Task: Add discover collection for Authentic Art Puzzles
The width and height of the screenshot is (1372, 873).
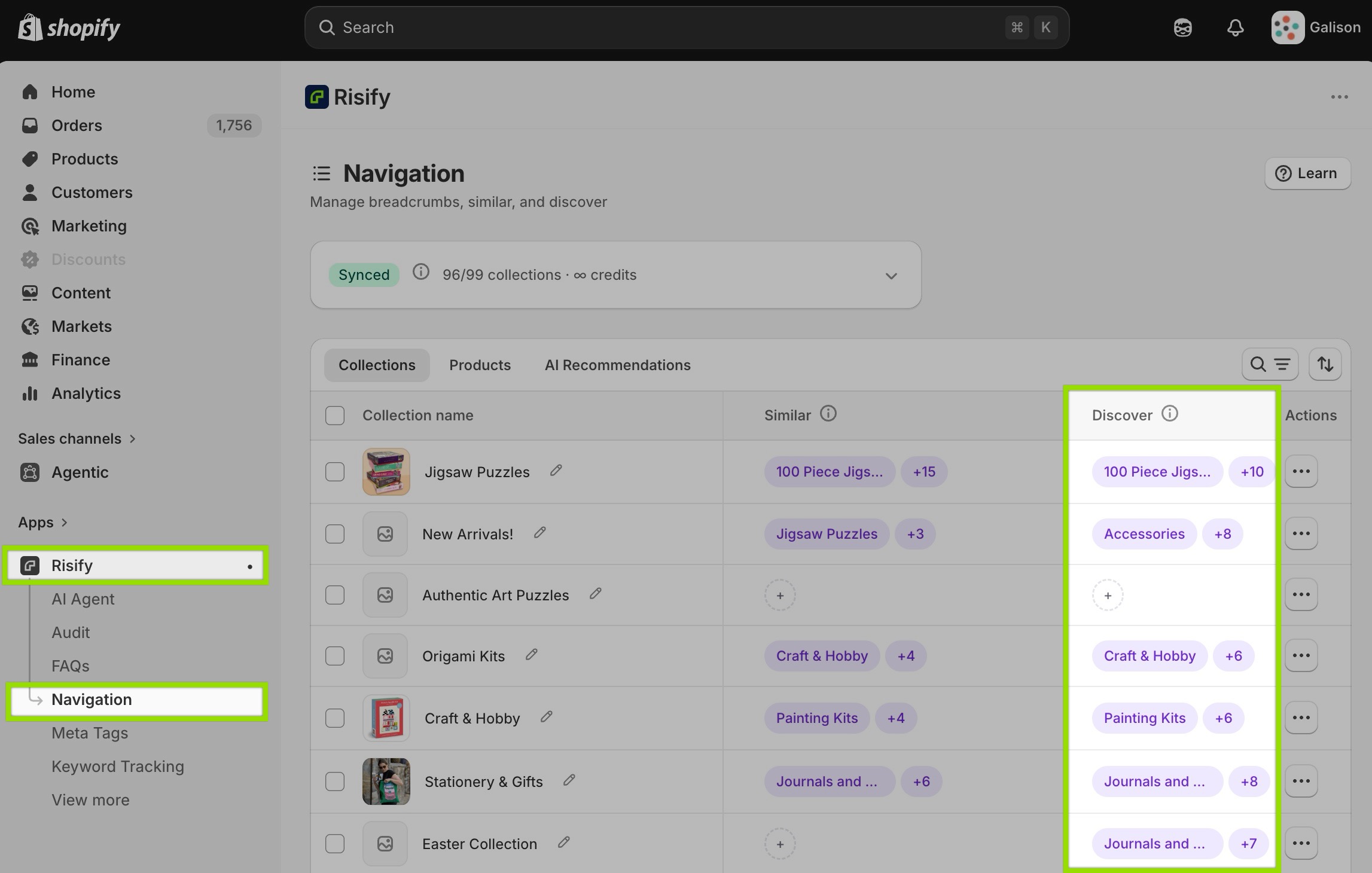Action: [1108, 595]
